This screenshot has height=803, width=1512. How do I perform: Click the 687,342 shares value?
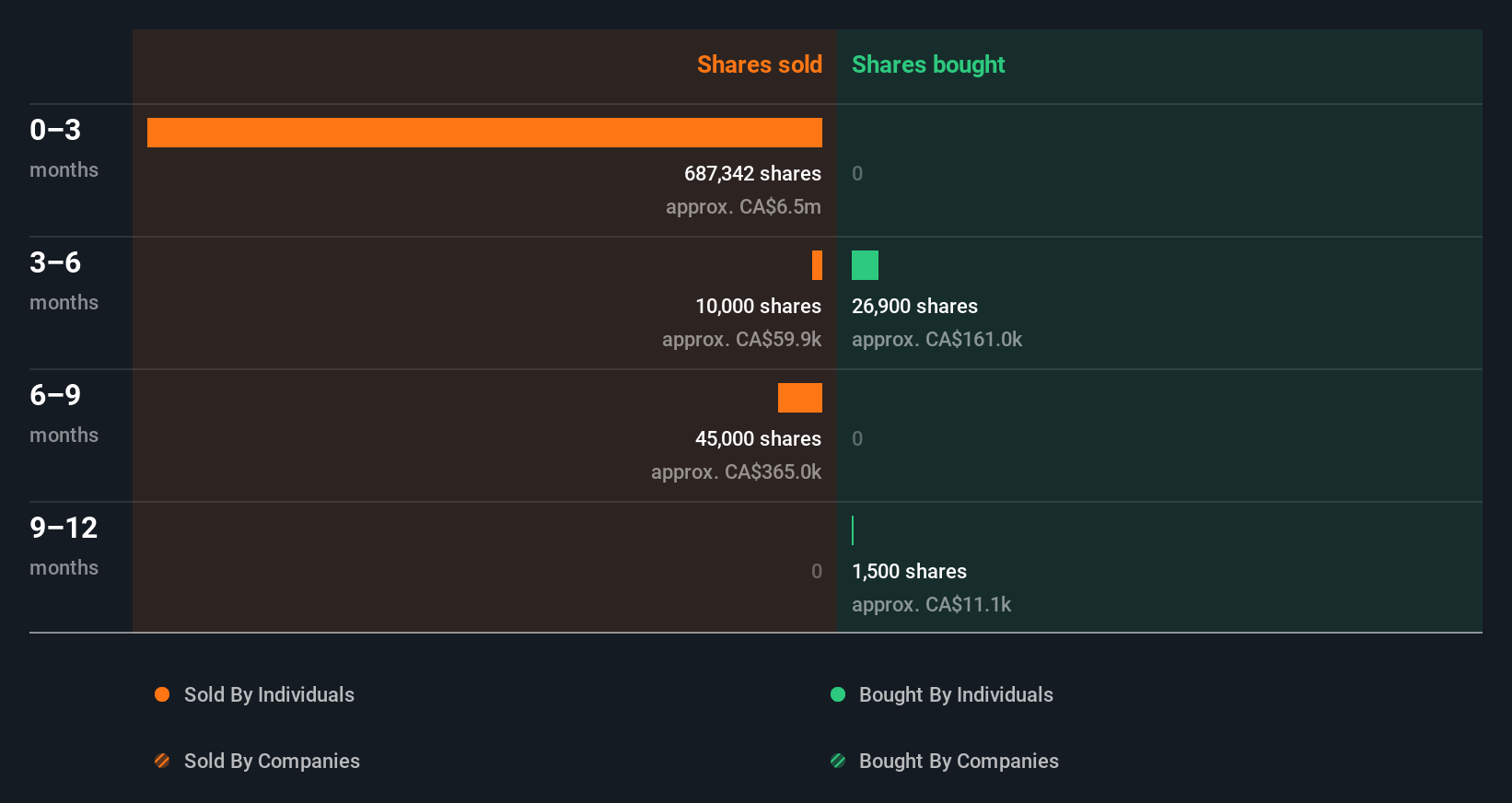pyautogui.click(x=752, y=173)
